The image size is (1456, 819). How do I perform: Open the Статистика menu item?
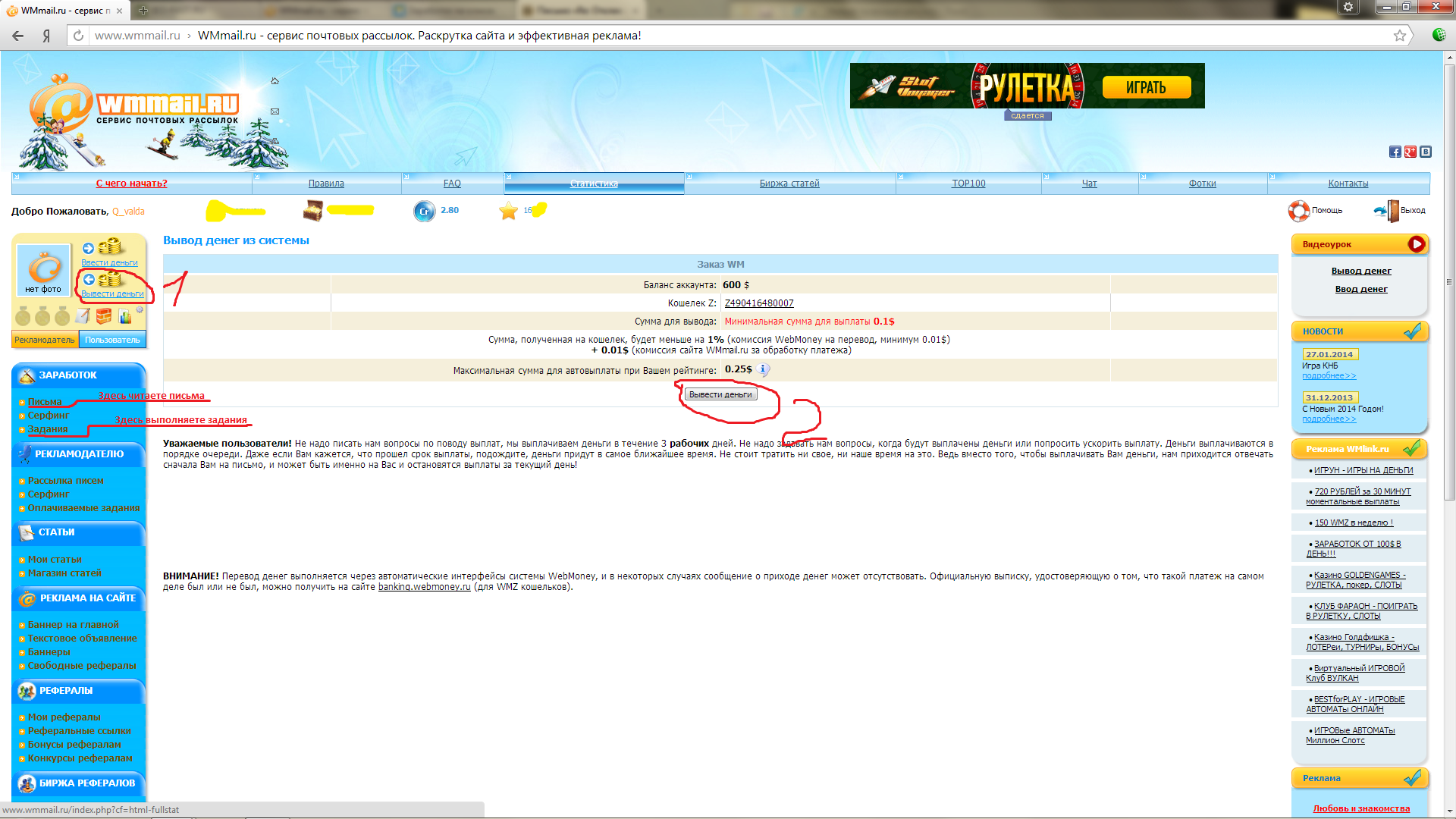(594, 184)
